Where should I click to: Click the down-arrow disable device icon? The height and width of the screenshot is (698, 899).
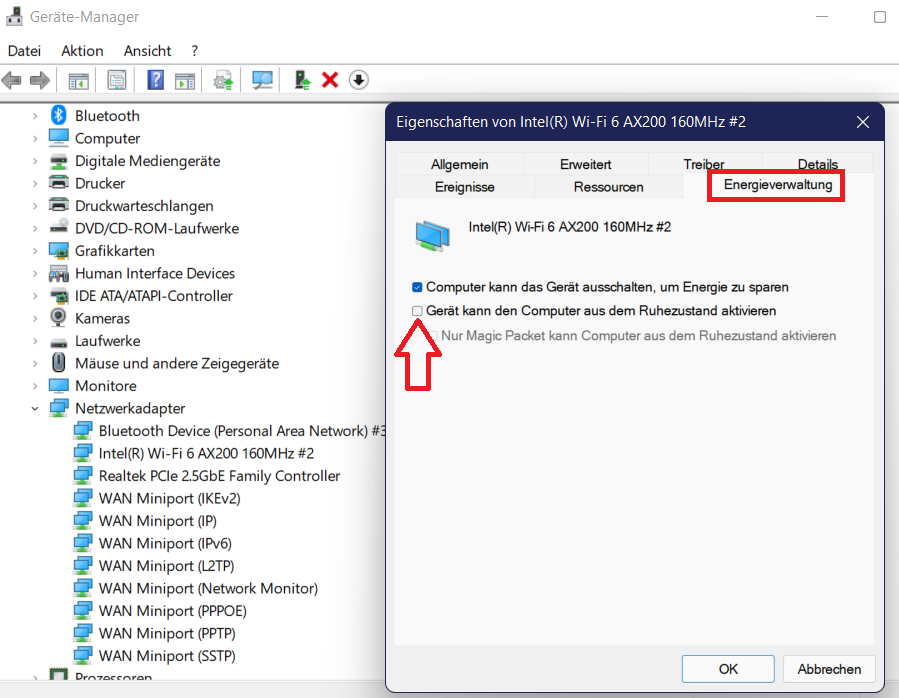[x=358, y=80]
